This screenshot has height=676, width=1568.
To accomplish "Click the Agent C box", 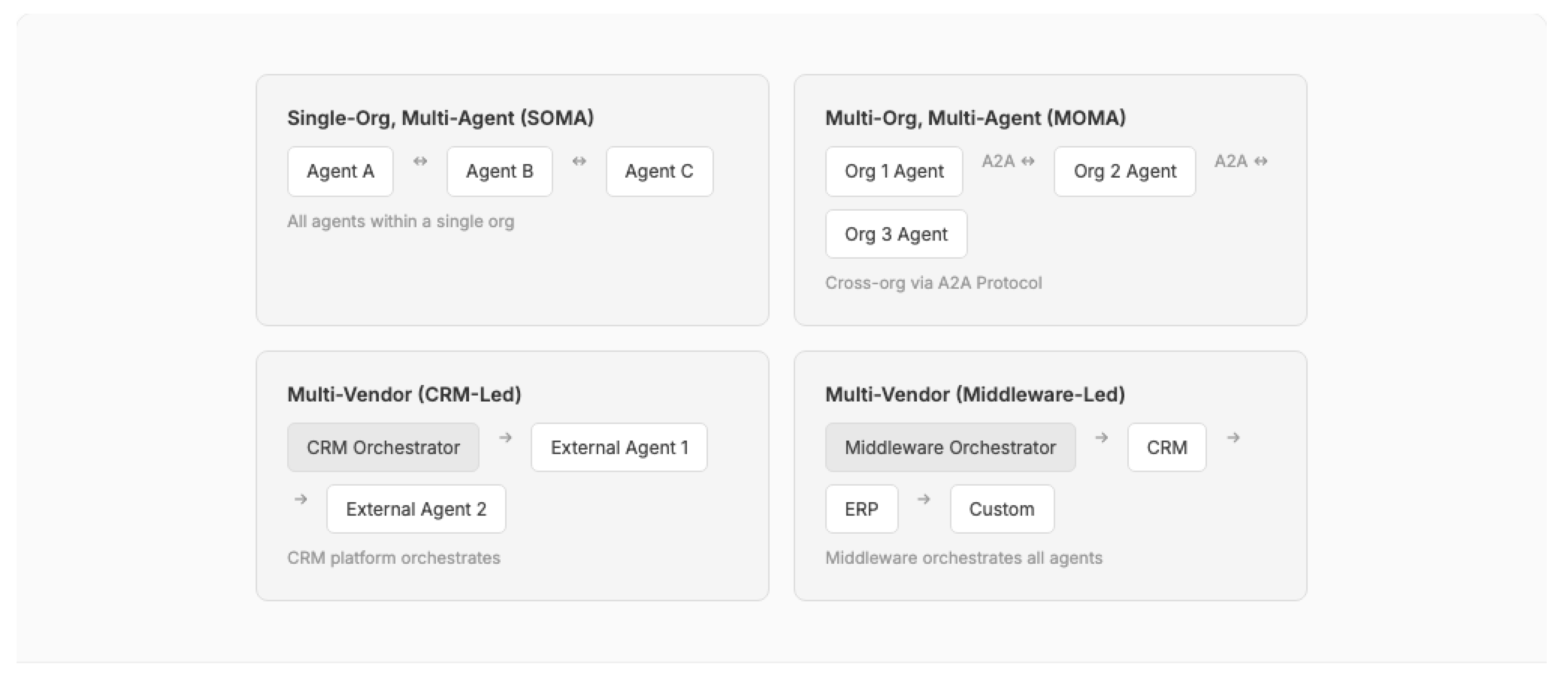I will 659,172.
